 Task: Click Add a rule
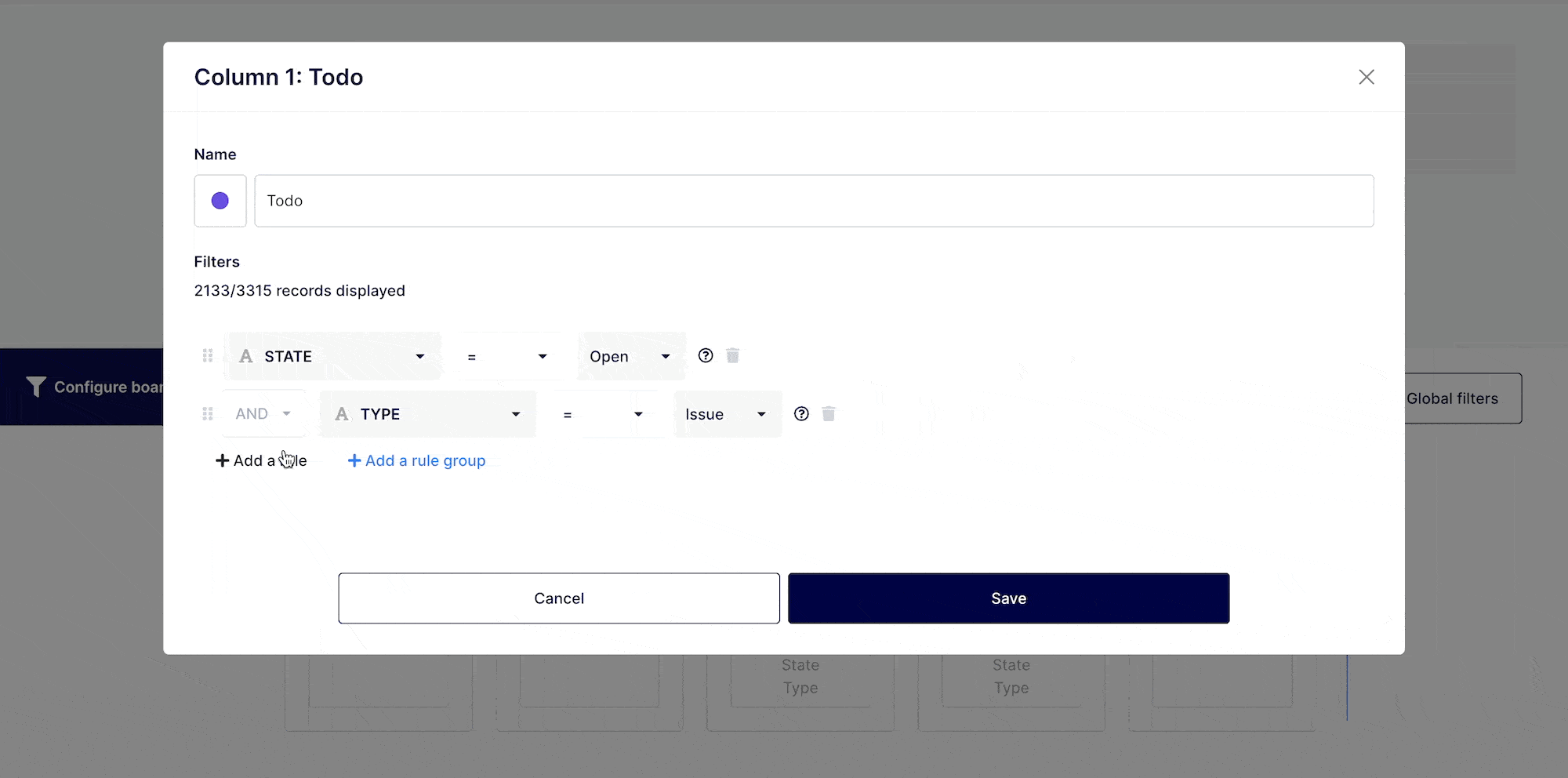261,460
